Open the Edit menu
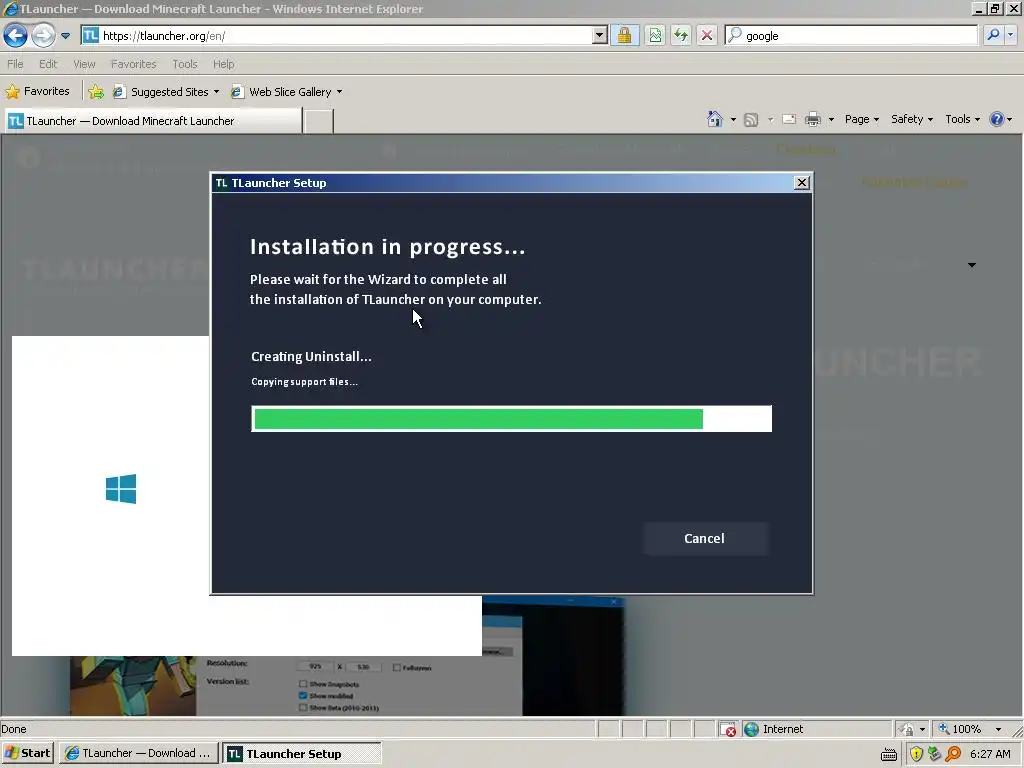This screenshot has width=1024, height=768. click(x=48, y=64)
